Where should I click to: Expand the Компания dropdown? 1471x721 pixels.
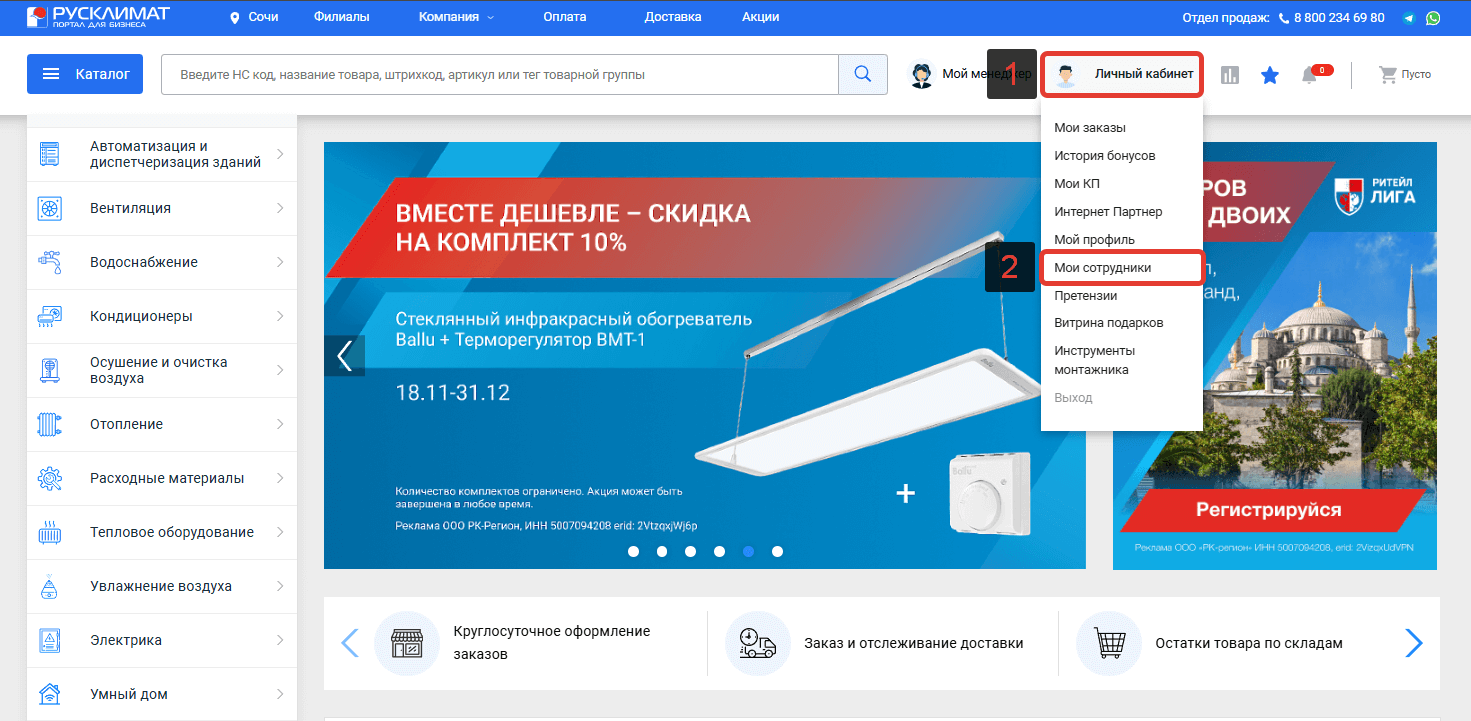[456, 17]
